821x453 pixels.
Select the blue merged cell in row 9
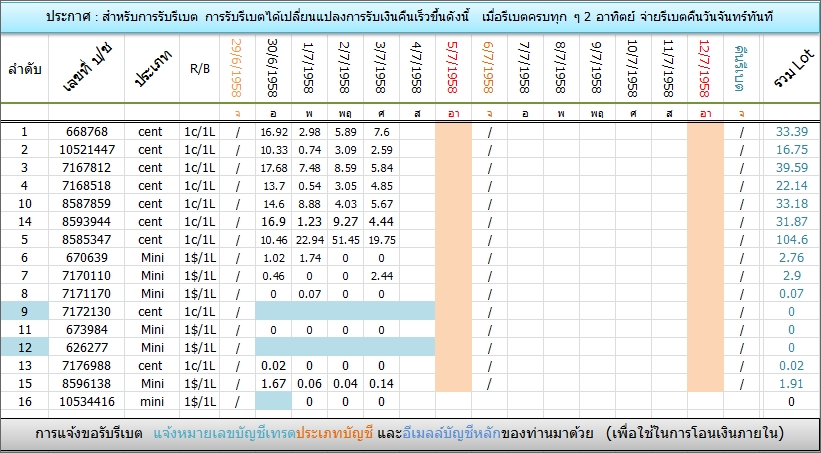tap(345, 312)
